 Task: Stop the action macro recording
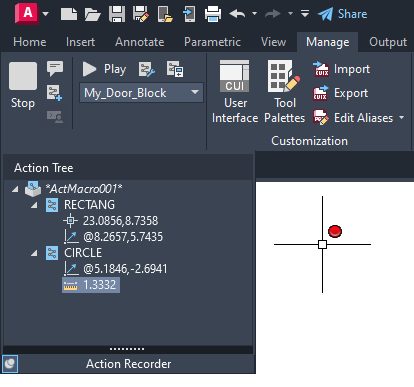[x=23, y=85]
